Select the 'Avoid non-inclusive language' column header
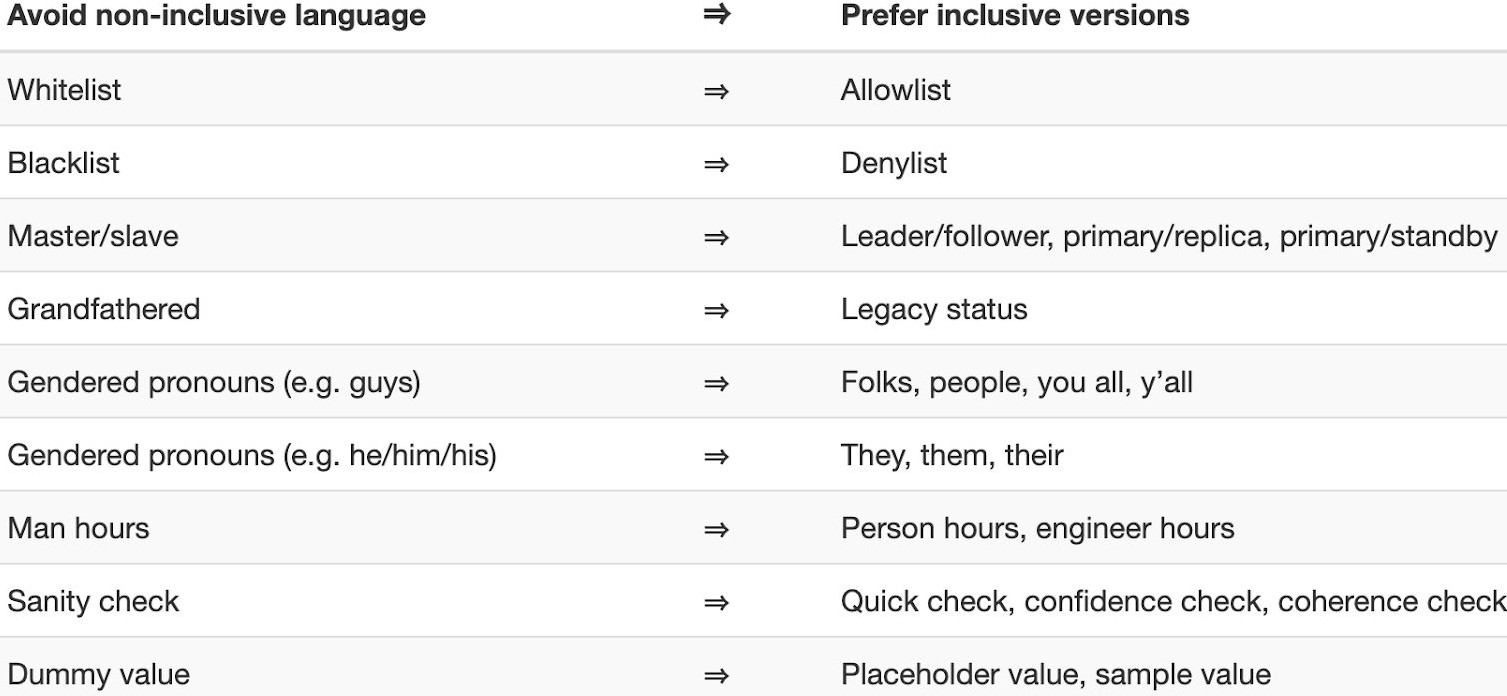This screenshot has width=1507, height=696. [x=217, y=16]
